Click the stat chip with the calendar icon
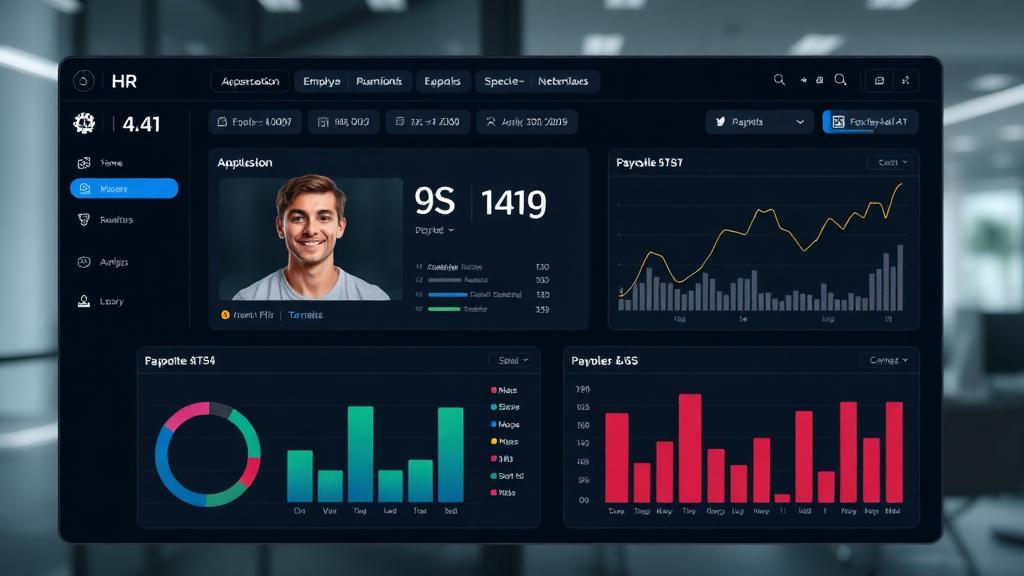Screen dimensions: 1024x576 [x=428, y=121]
